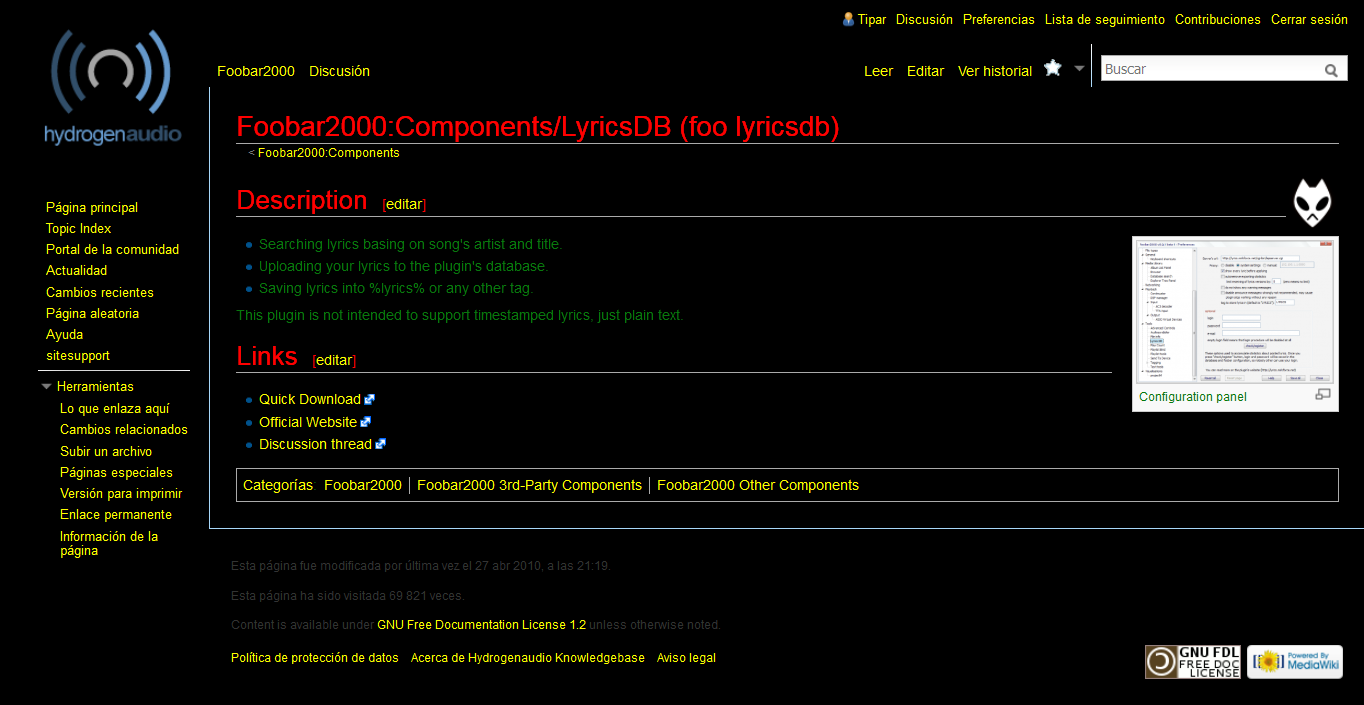Click the search magnifier icon

pos(1331,70)
